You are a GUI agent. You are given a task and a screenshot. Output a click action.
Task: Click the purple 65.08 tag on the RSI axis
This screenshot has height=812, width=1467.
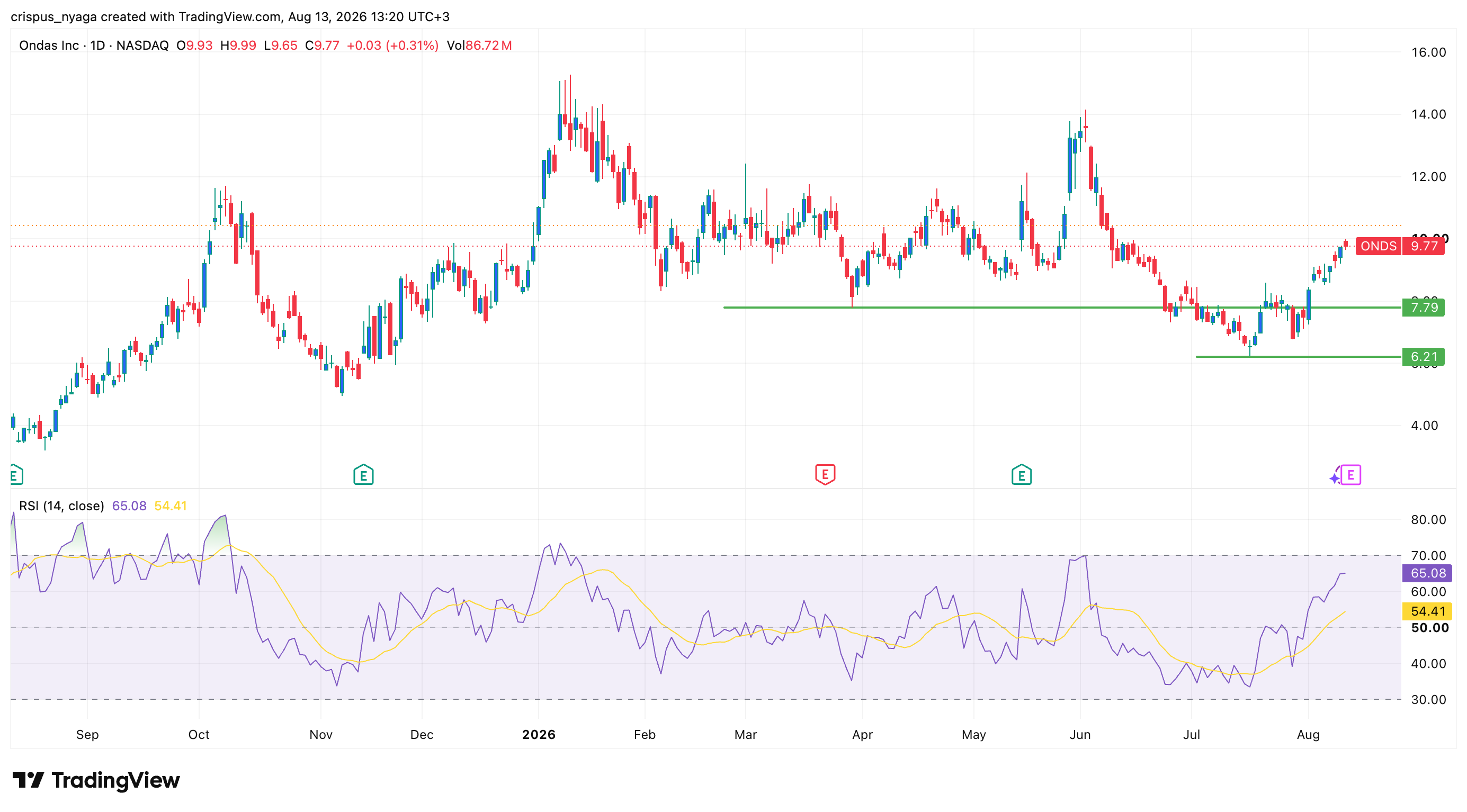(1428, 573)
